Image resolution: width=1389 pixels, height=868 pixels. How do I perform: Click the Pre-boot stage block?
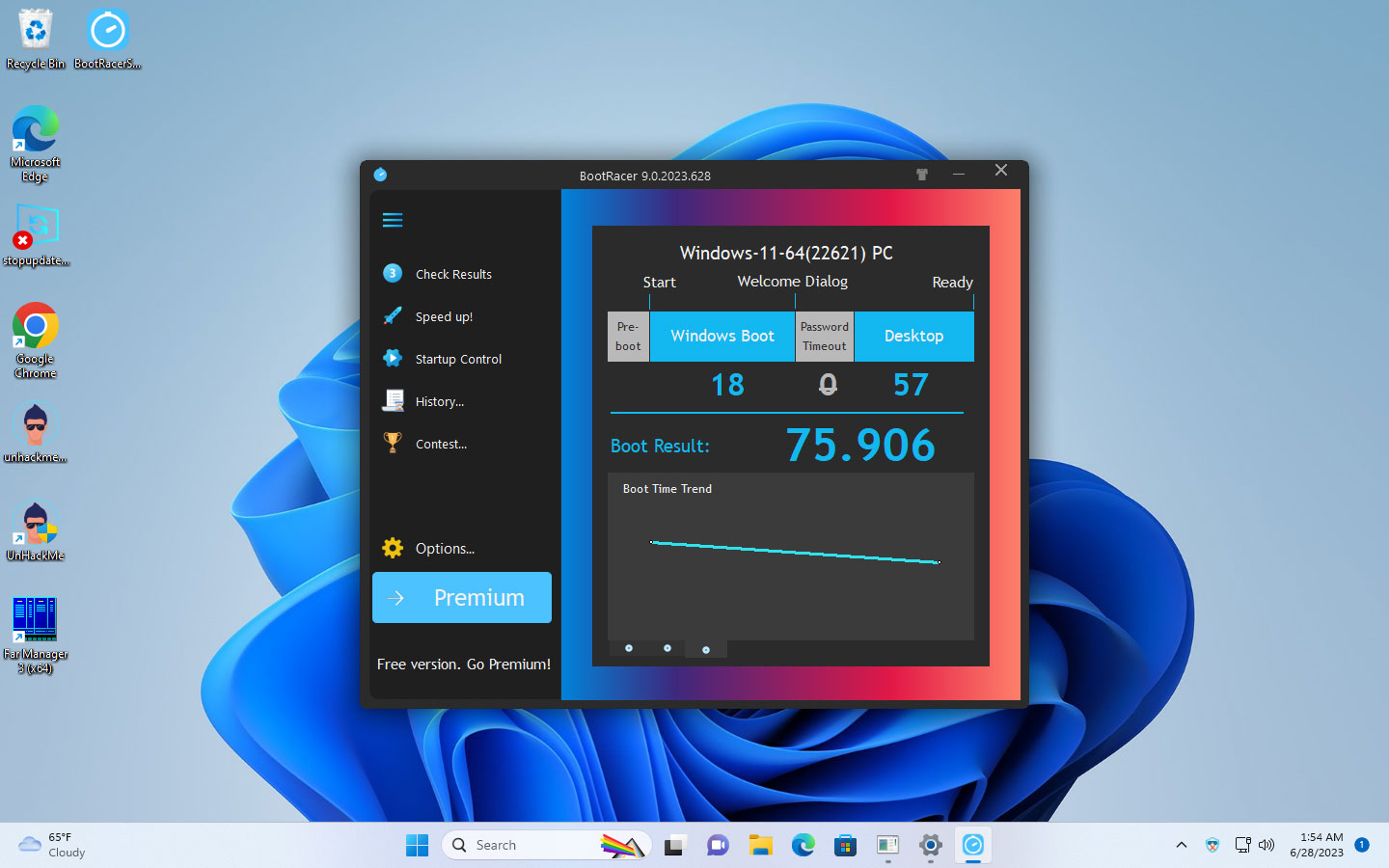628,337
